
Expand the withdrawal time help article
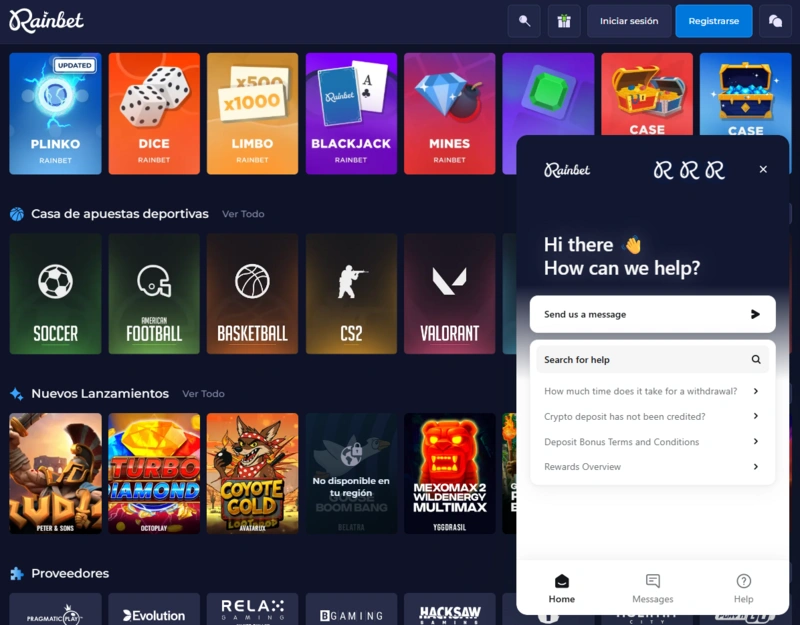(651, 391)
